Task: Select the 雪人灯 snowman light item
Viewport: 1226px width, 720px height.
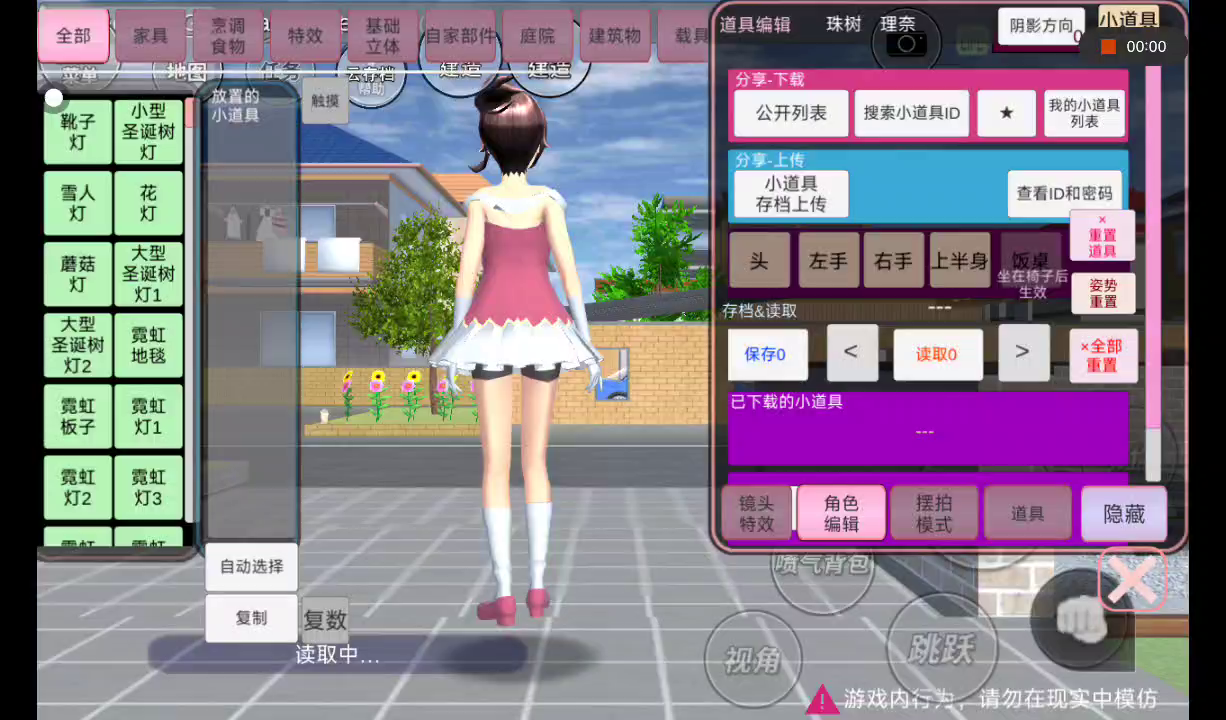Action: tap(78, 203)
